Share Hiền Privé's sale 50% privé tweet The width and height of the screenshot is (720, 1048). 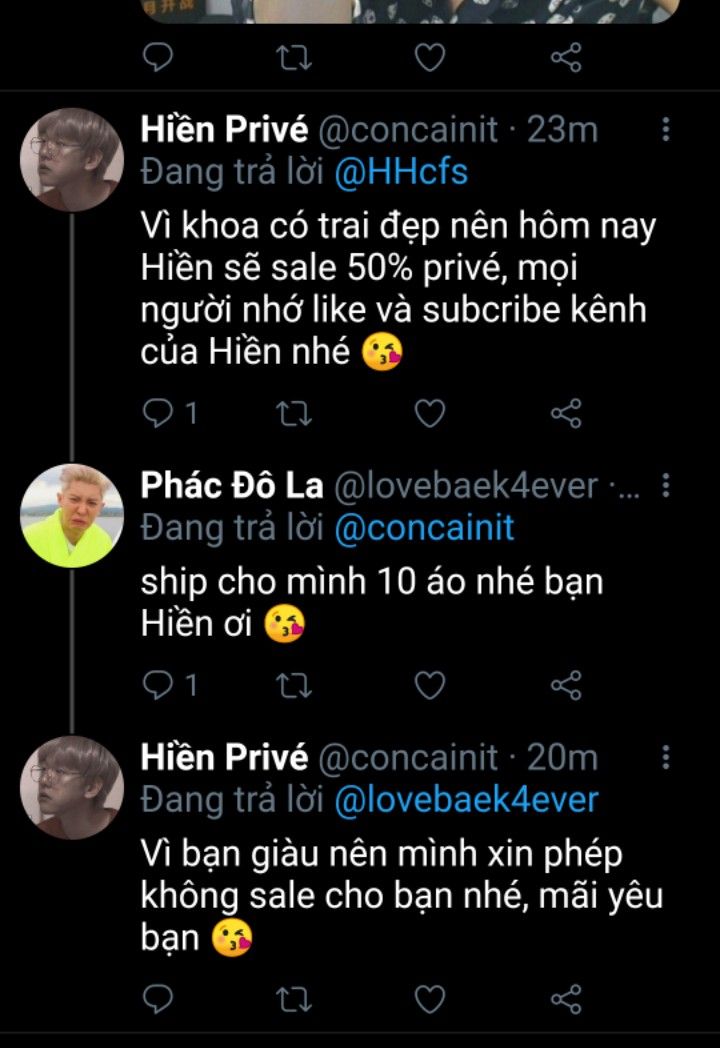pyautogui.click(x=567, y=413)
